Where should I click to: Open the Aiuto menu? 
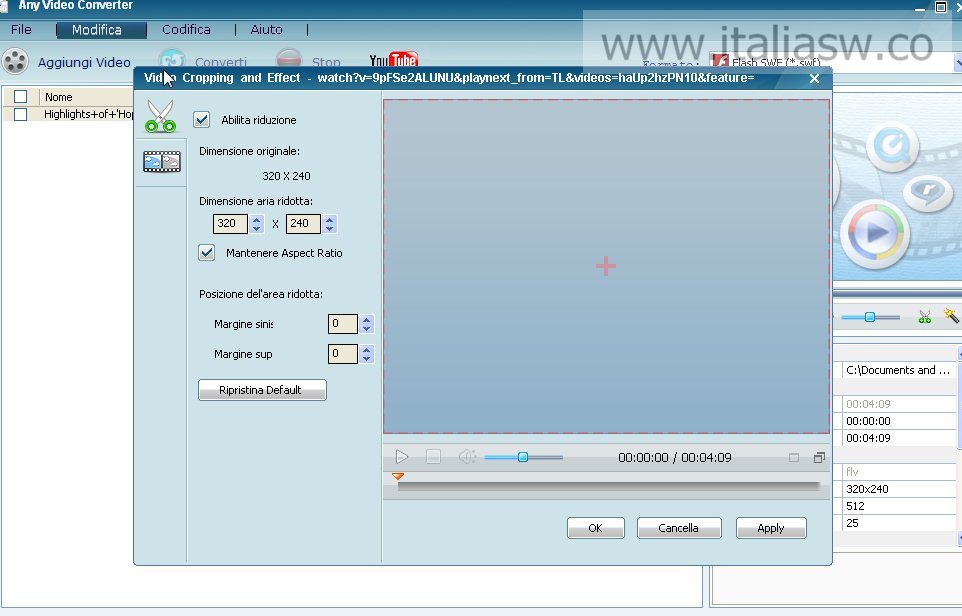266,29
